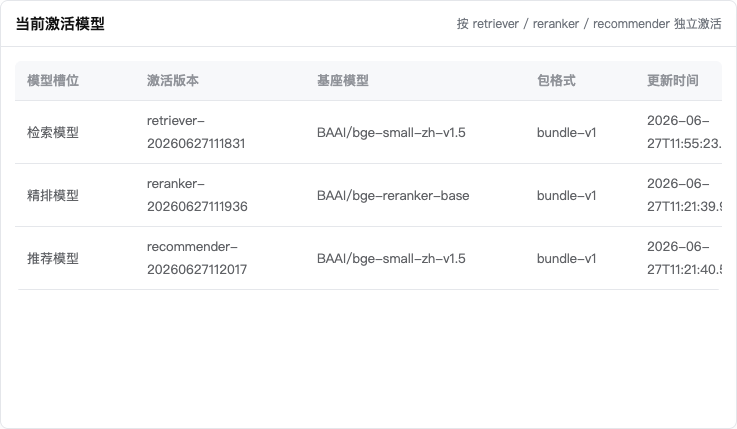
Task: Click the 基座模型 column header
Action: (343, 80)
